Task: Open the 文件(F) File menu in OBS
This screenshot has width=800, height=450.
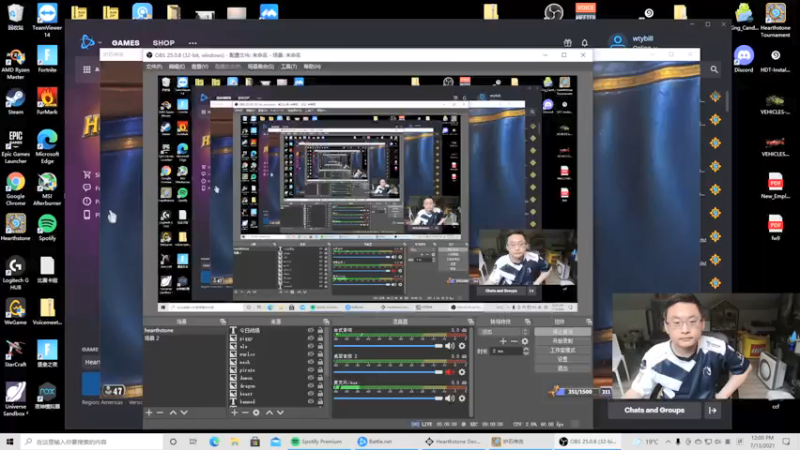Action: point(154,67)
